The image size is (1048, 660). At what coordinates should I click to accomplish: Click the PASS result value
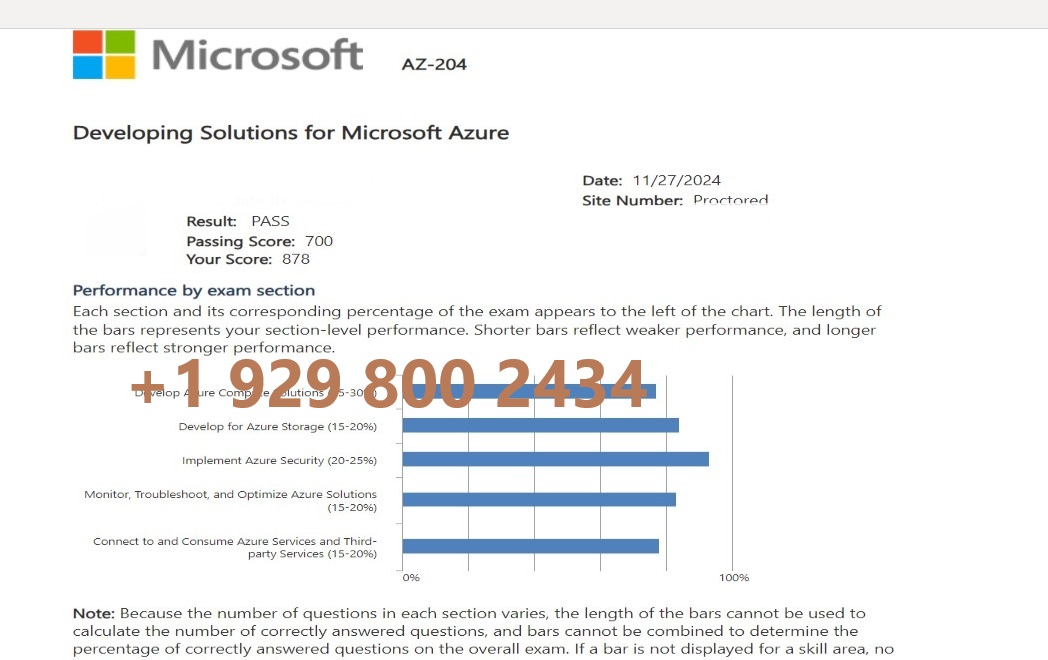point(270,221)
